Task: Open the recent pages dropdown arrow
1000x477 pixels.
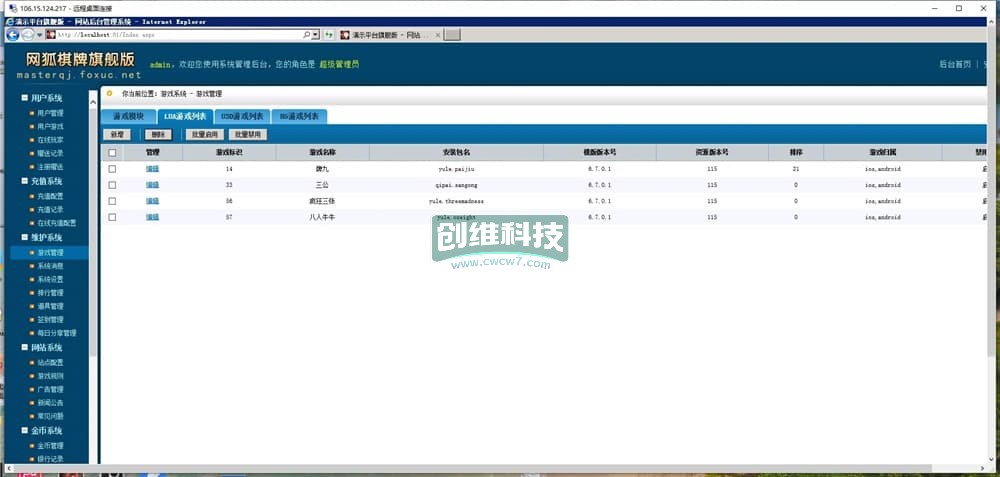Action: tap(39, 34)
